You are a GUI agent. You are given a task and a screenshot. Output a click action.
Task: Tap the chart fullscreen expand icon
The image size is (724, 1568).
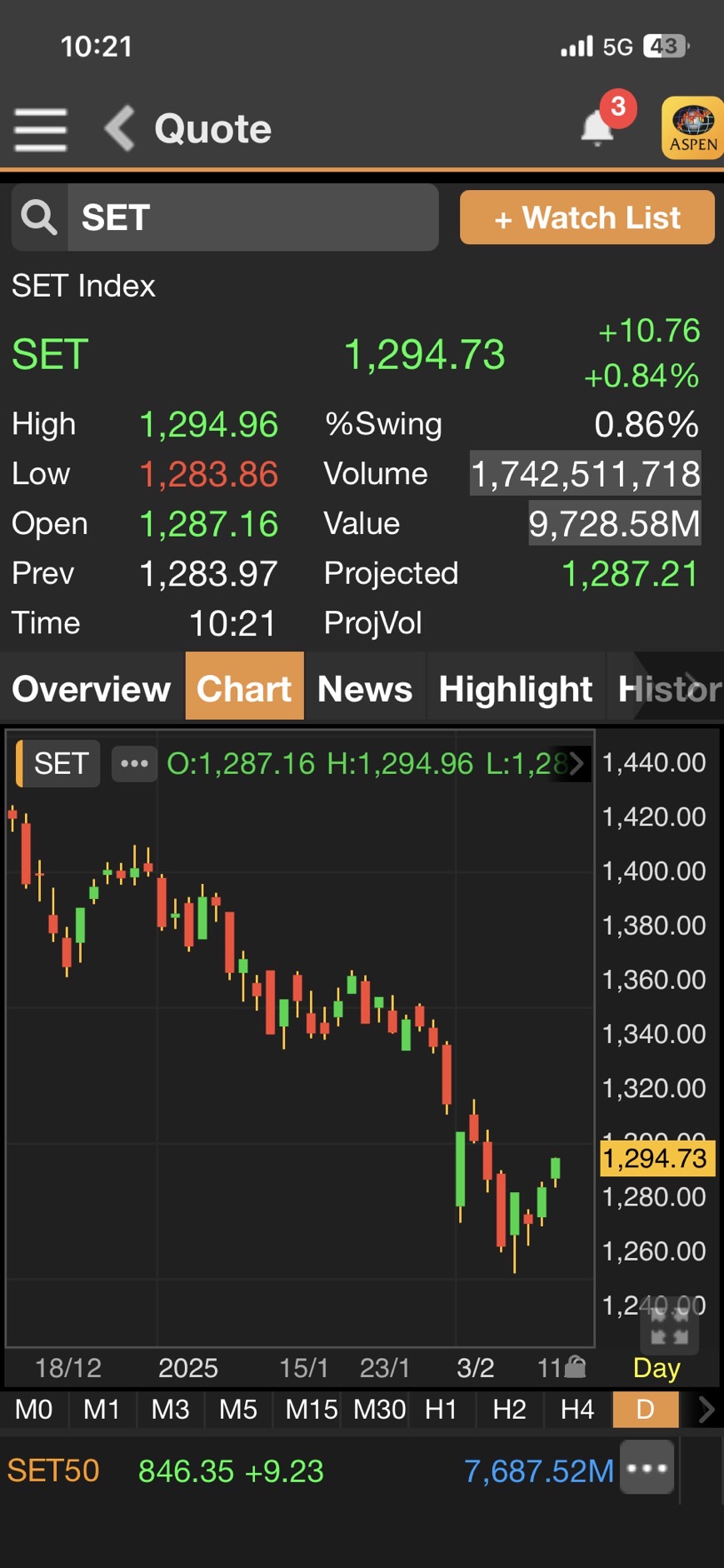click(669, 1326)
